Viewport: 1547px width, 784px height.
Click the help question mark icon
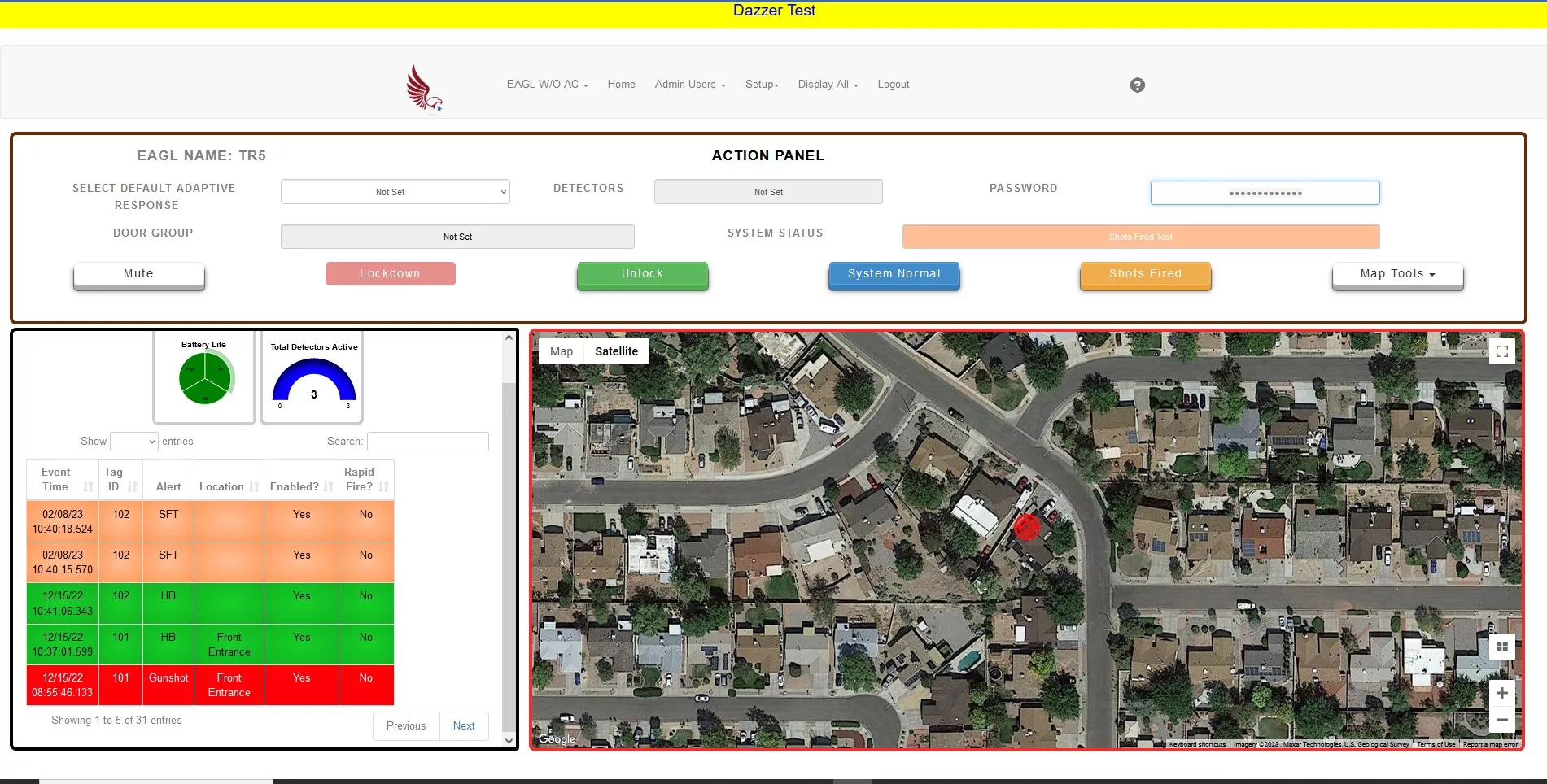coord(1137,85)
